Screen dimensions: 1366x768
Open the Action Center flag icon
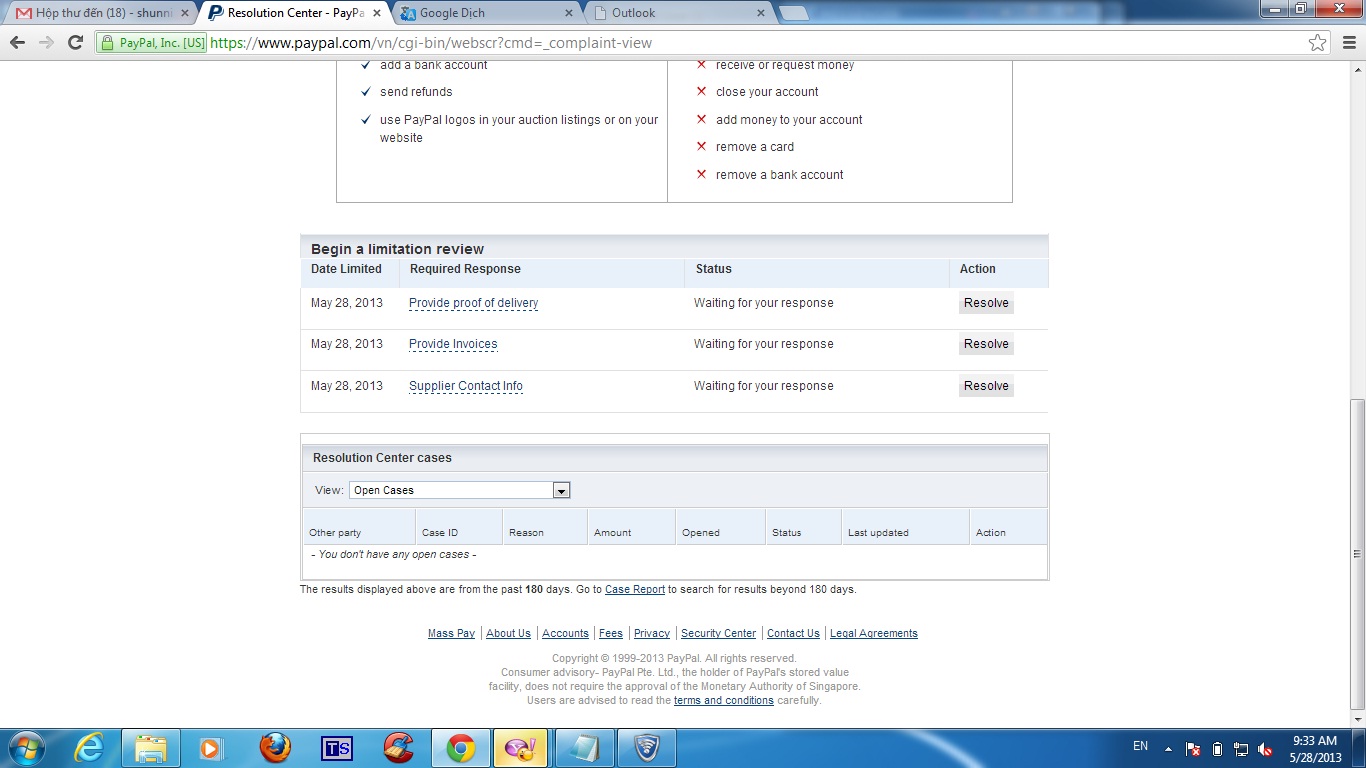pos(1193,748)
